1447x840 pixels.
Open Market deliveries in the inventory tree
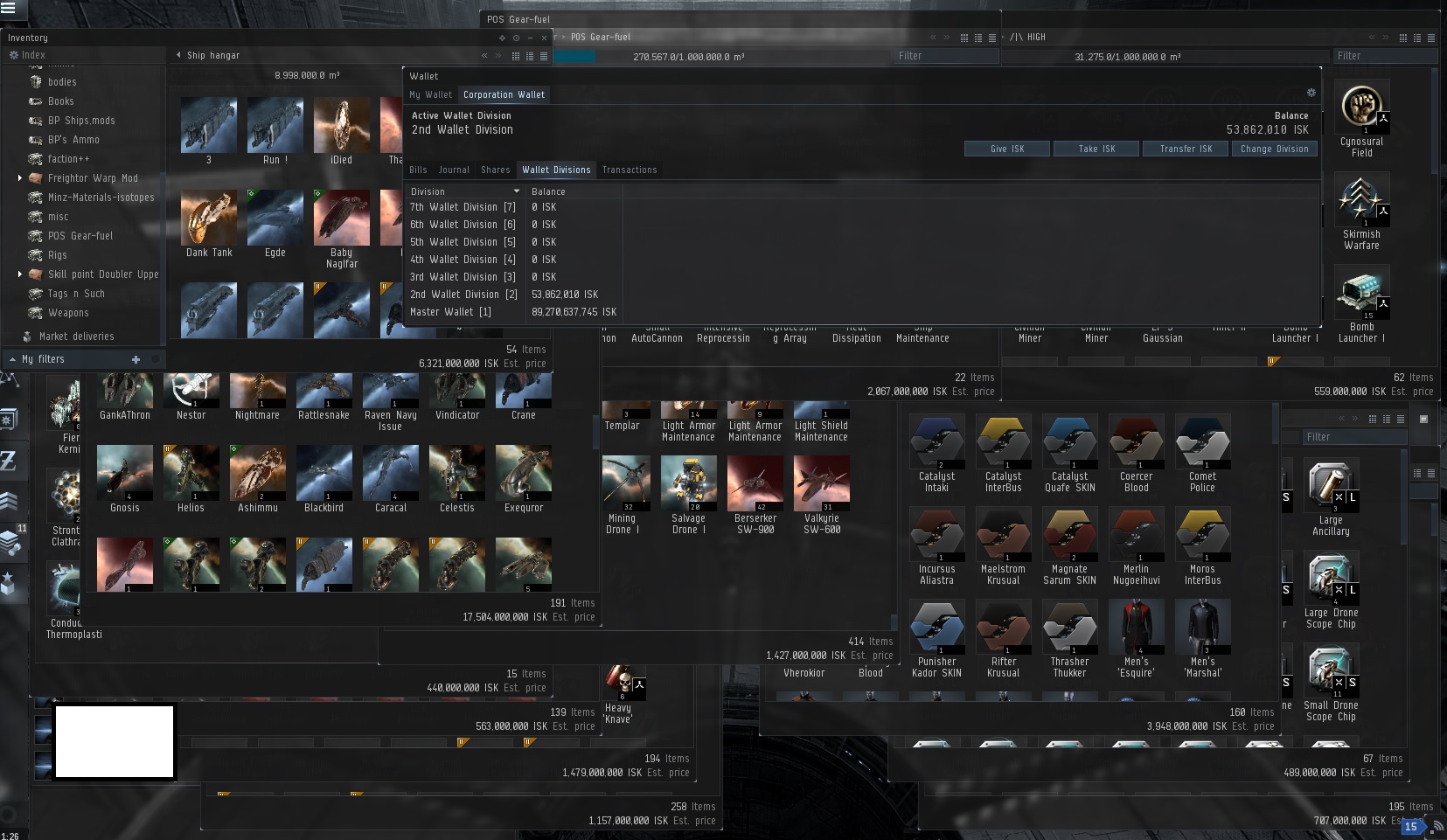coord(76,337)
